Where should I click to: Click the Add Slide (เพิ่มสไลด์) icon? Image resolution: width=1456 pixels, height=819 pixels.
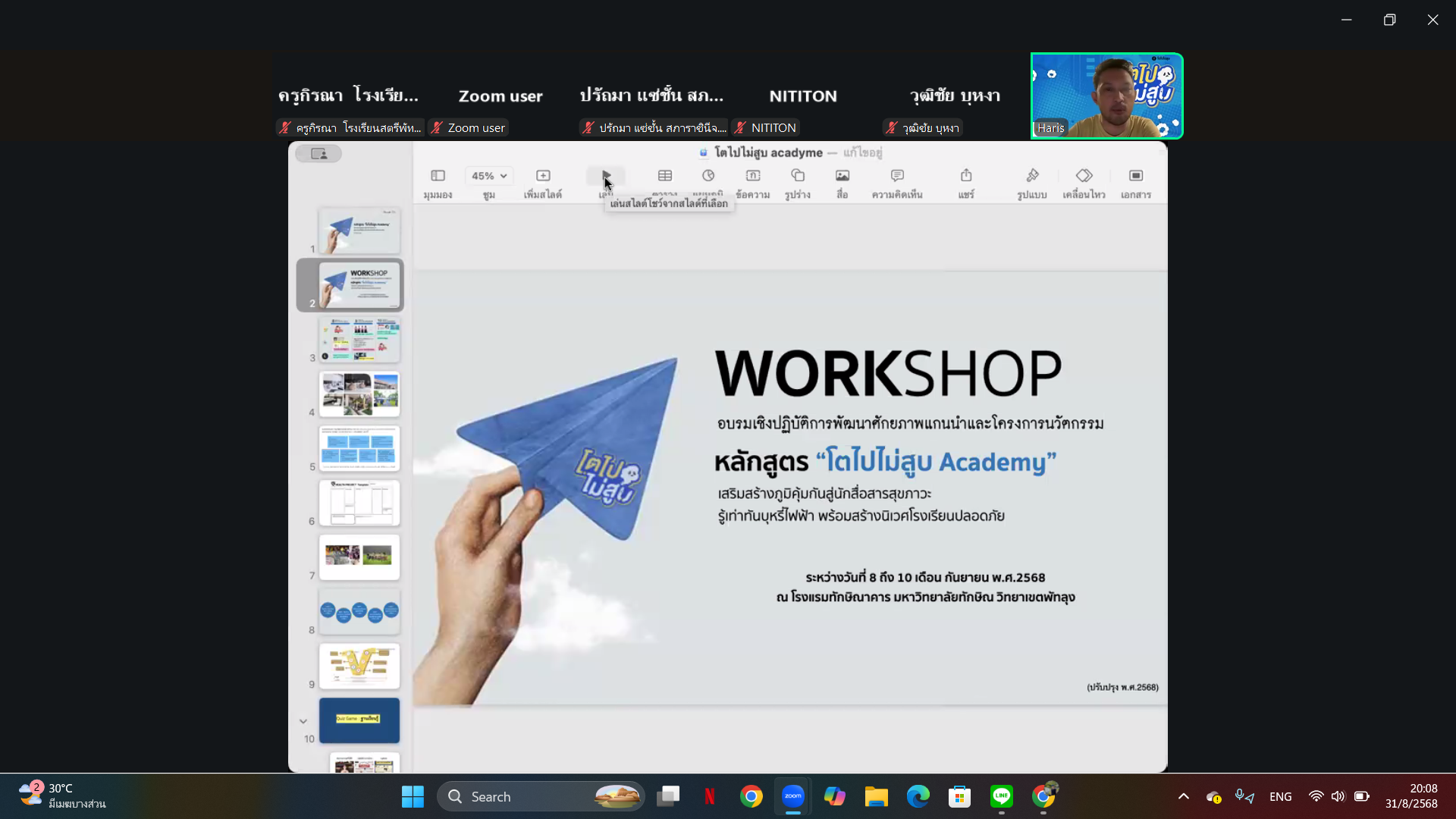(x=543, y=176)
